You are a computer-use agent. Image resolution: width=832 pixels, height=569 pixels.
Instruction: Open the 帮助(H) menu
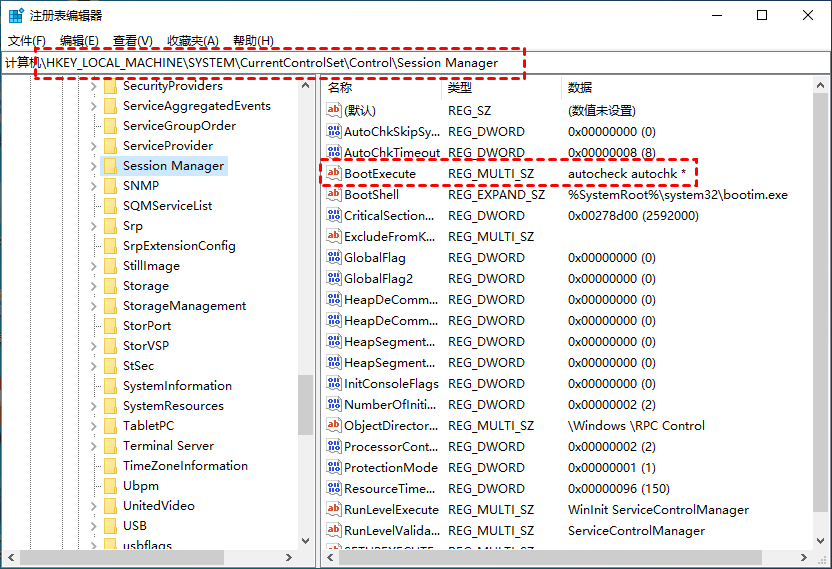[x=253, y=41]
